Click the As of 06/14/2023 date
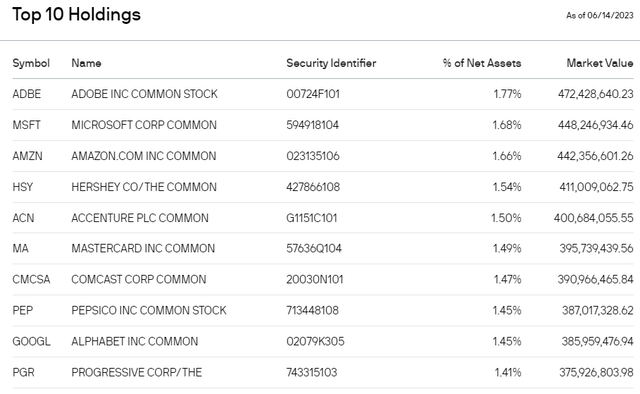 click(600, 16)
